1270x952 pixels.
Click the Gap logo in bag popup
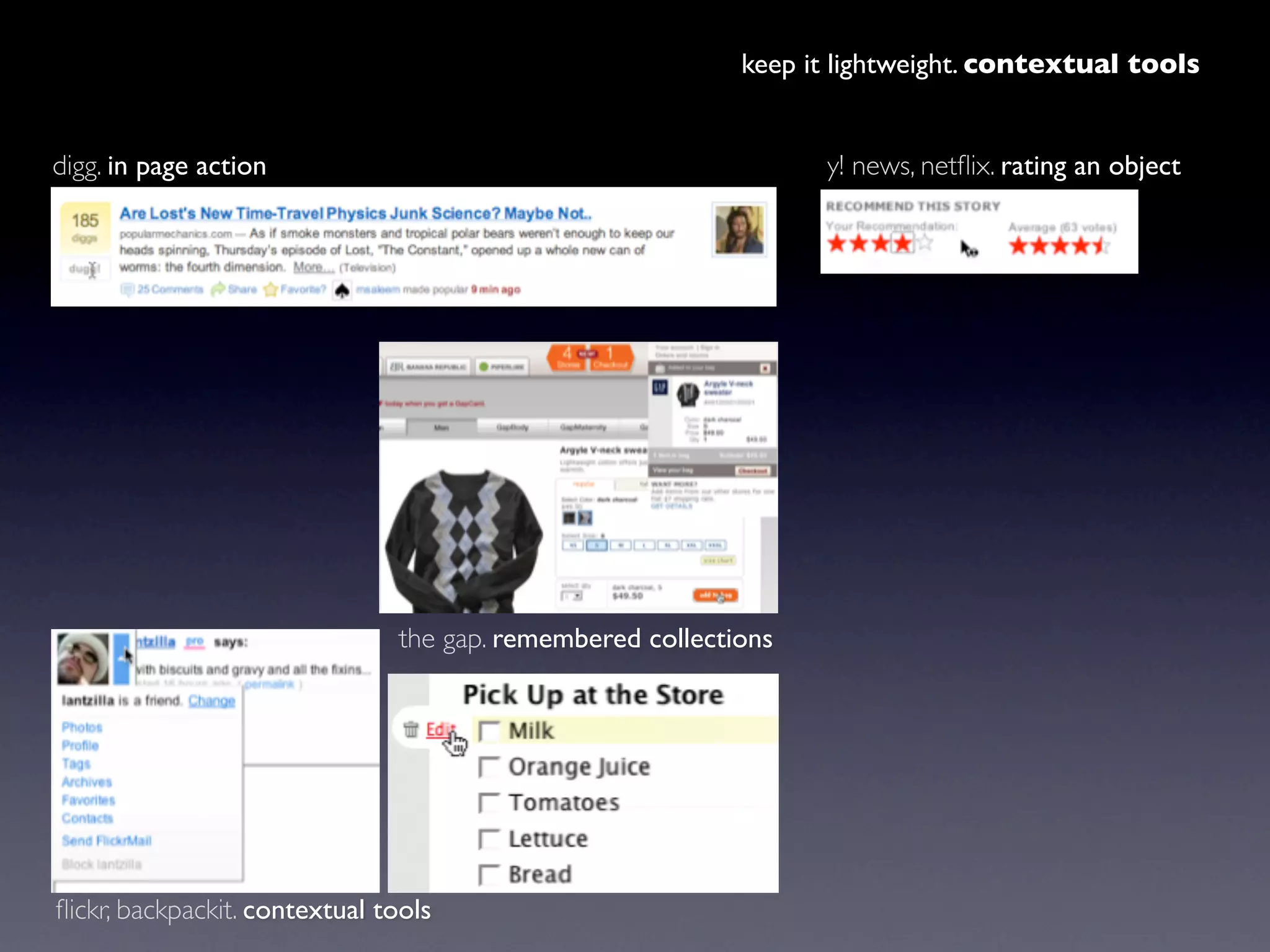point(660,388)
